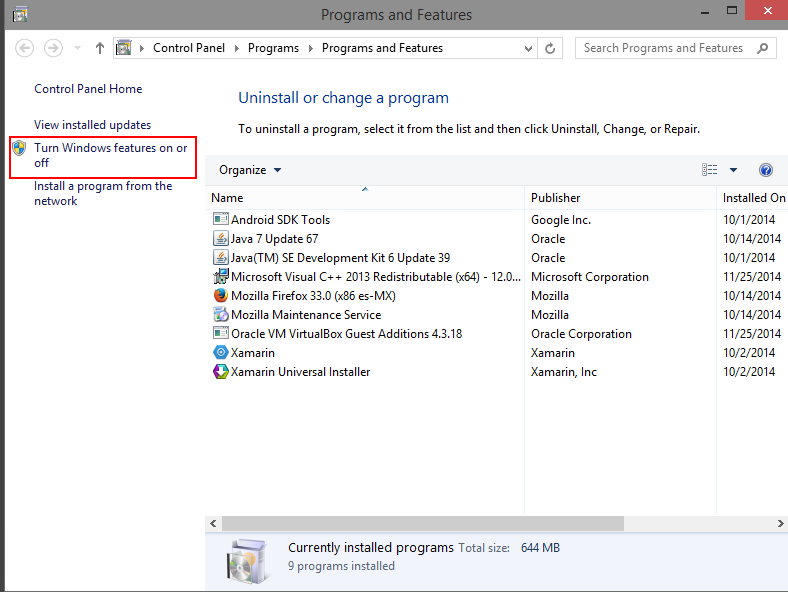Image resolution: width=788 pixels, height=592 pixels.
Task: Select Programs in breadcrumb path
Action: click(273, 48)
